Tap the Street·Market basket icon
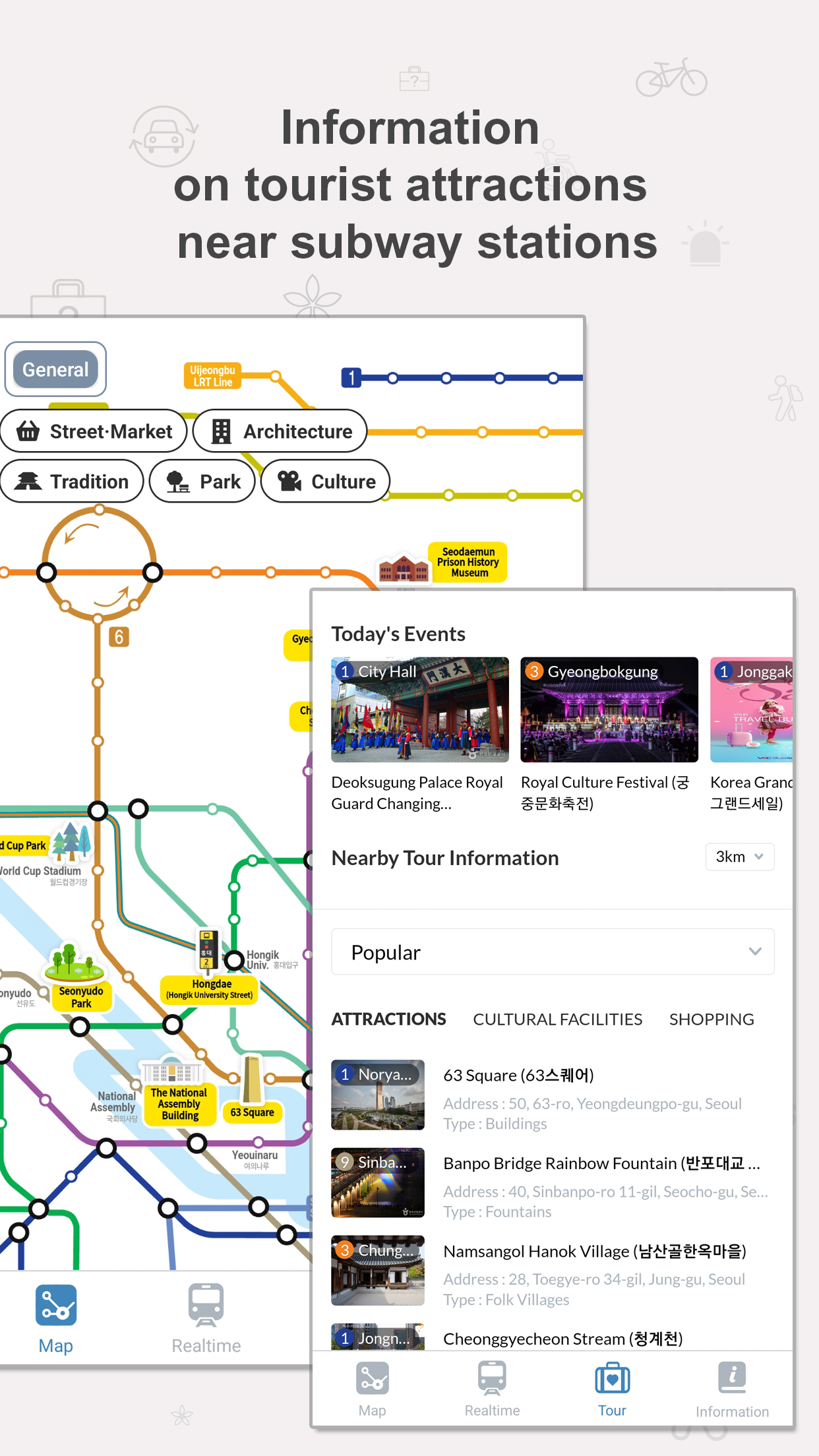819x1456 pixels. [x=28, y=431]
